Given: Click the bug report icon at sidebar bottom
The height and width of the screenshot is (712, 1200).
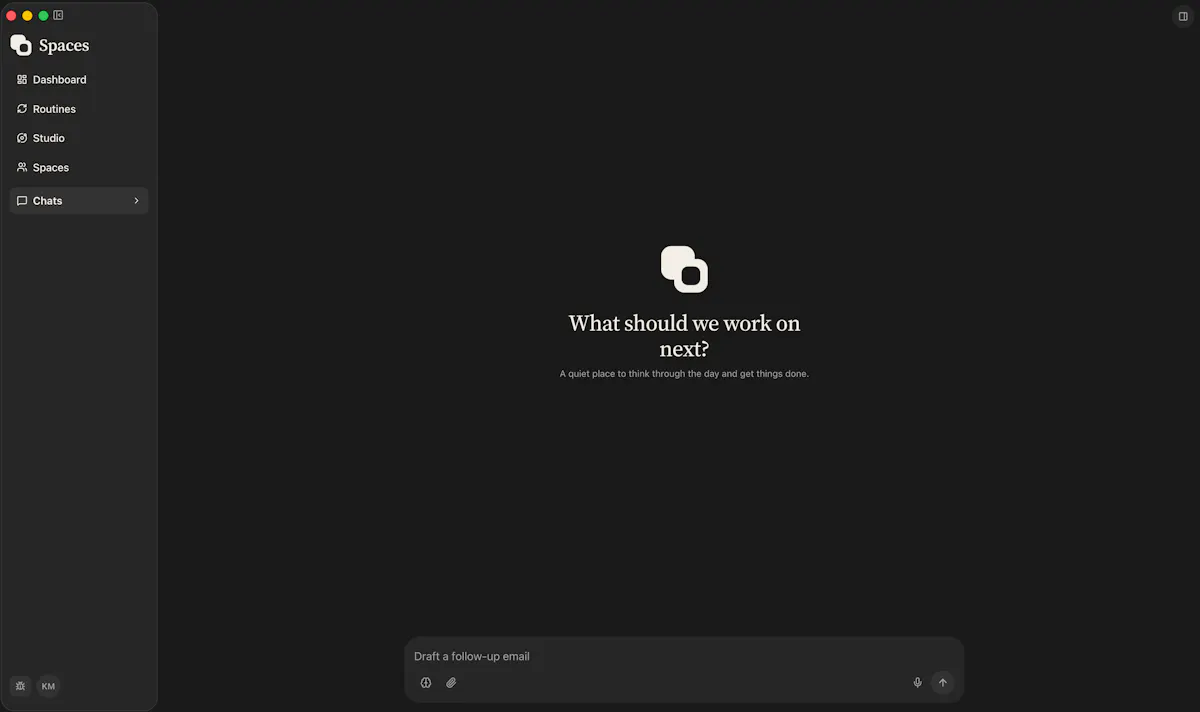Looking at the screenshot, I should pos(20,686).
